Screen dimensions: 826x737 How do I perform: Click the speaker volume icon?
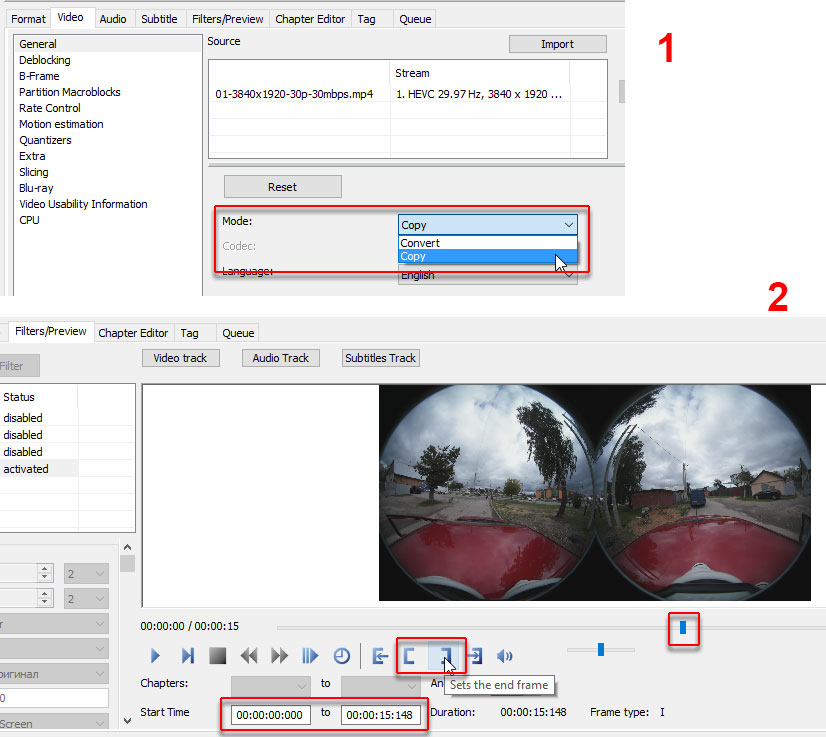[x=505, y=656]
